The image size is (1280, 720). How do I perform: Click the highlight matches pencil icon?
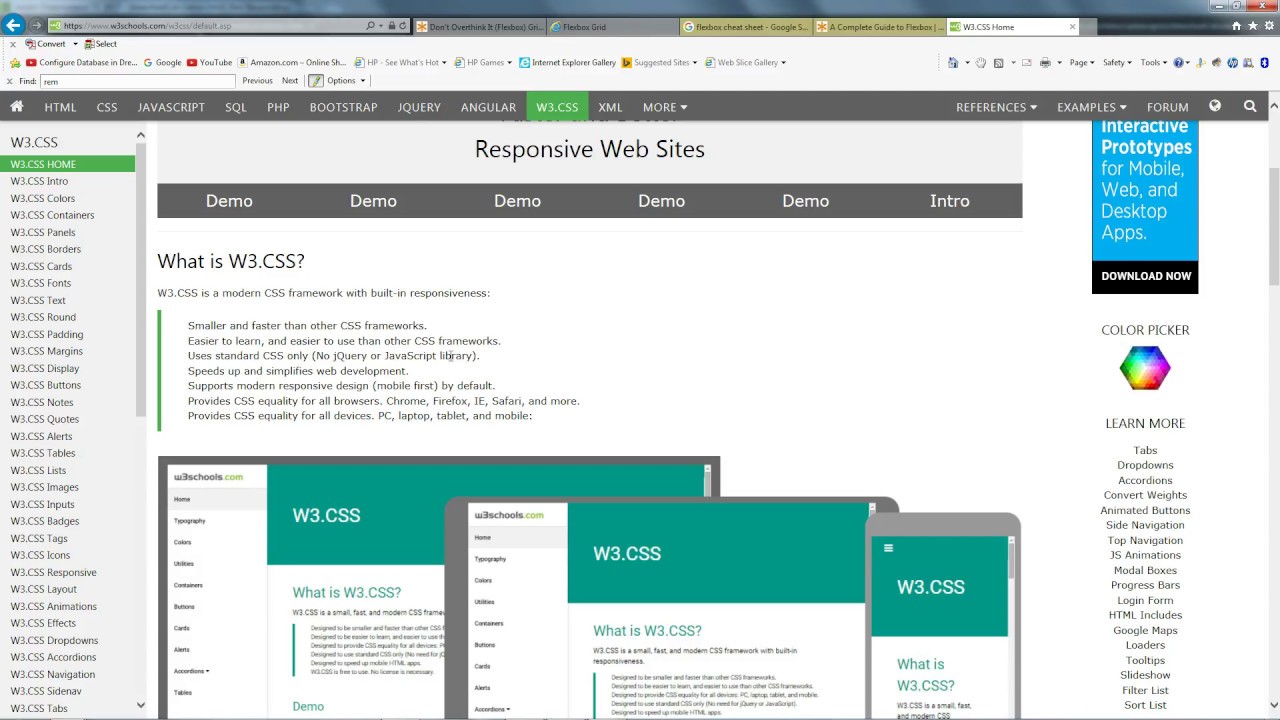[x=316, y=80]
